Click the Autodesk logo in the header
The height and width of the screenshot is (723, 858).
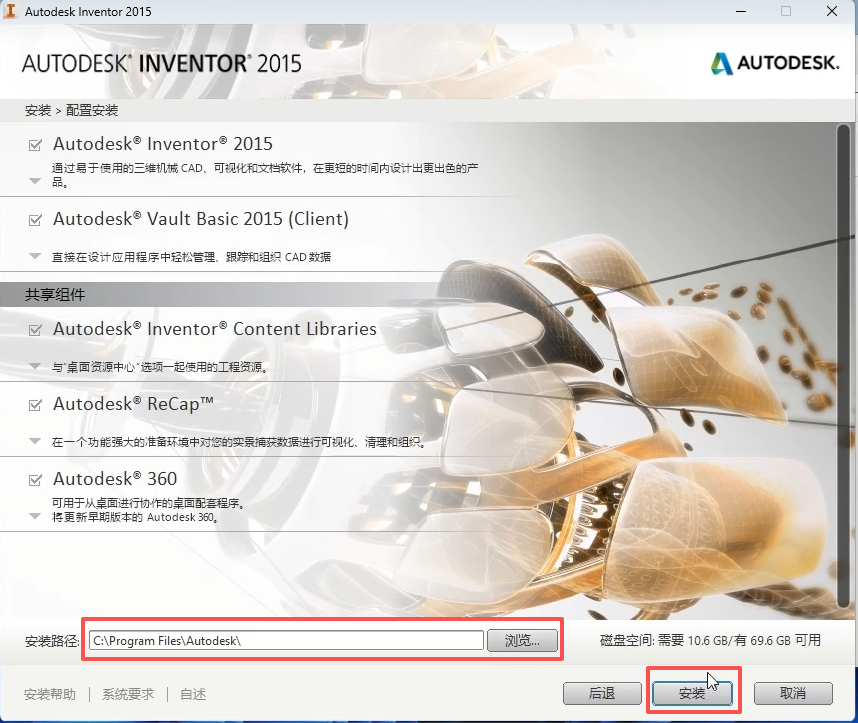tap(774, 63)
